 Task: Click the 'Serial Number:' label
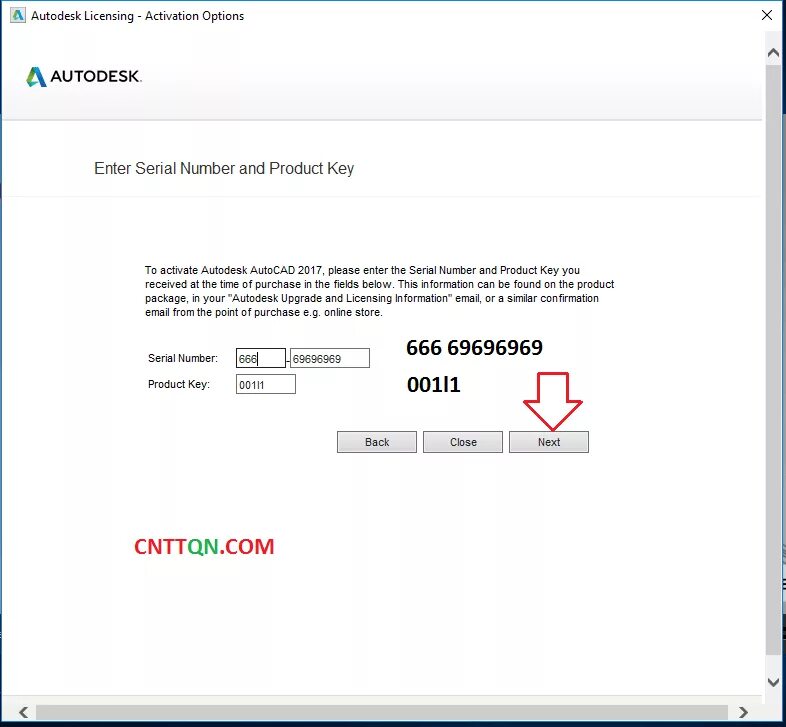pyautogui.click(x=183, y=358)
